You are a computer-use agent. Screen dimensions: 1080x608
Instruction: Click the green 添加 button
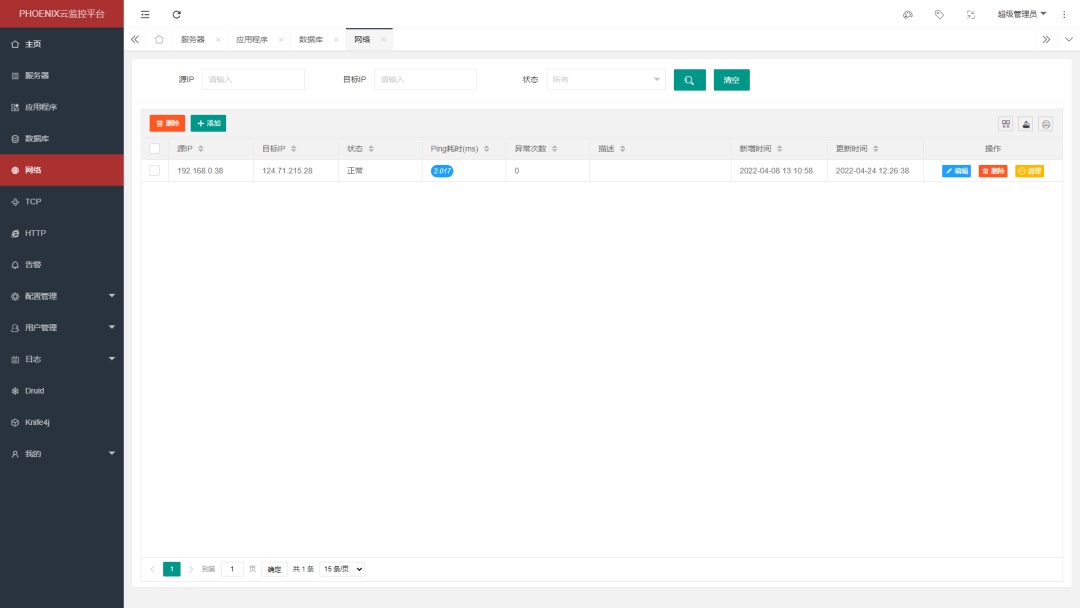point(209,123)
